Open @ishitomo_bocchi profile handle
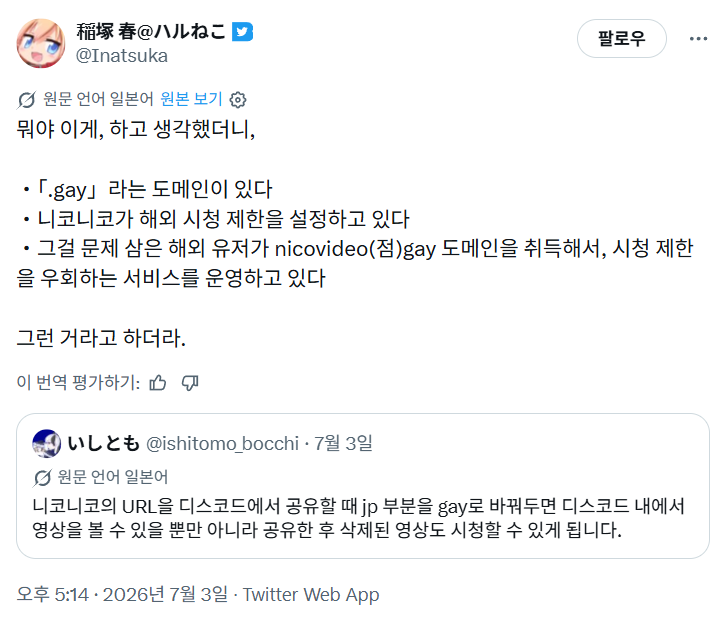The image size is (726, 626). pos(222,444)
